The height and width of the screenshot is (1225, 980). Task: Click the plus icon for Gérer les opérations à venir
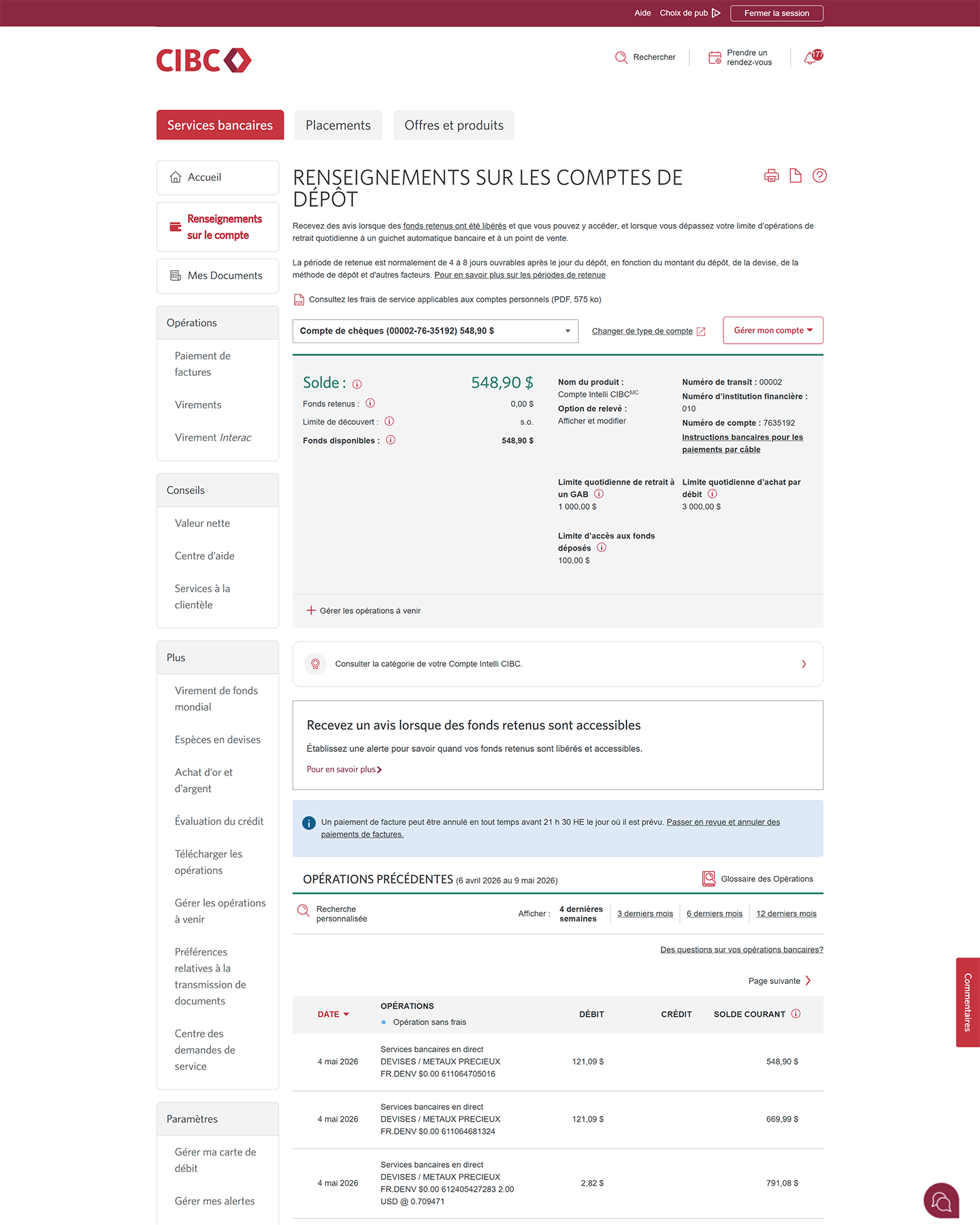[311, 610]
